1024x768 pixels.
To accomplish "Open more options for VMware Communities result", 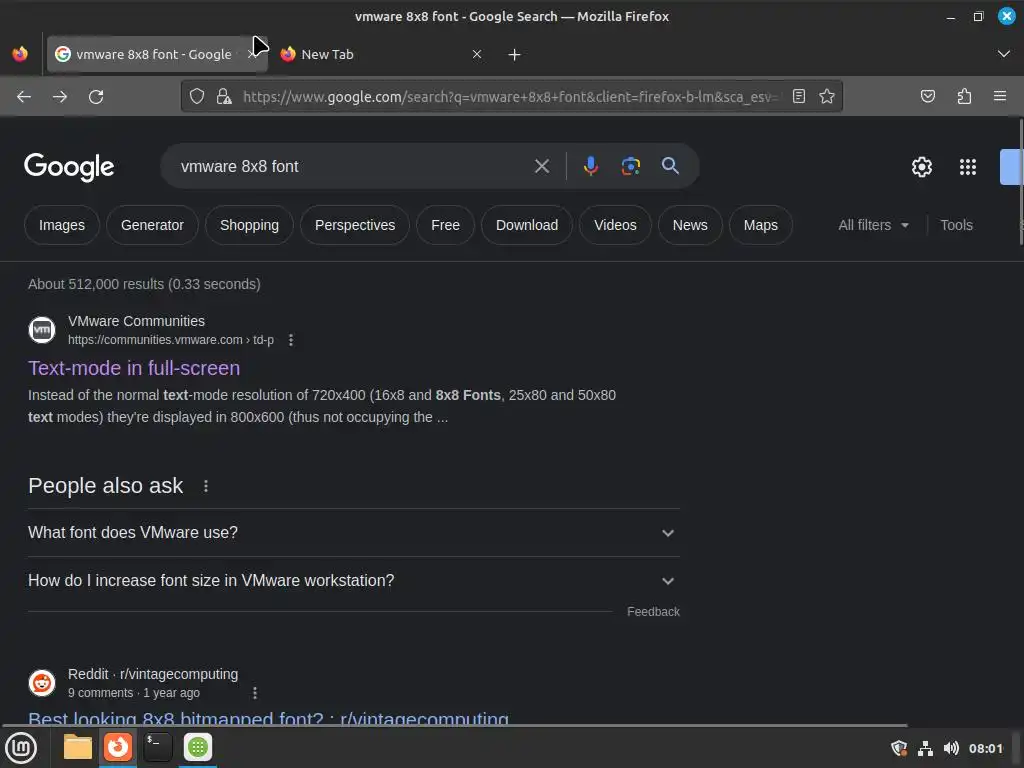I will tap(291, 340).
